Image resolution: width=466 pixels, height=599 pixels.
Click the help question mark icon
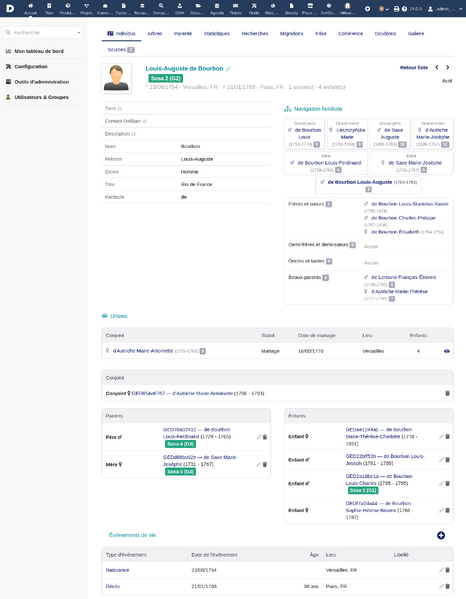[404, 8]
